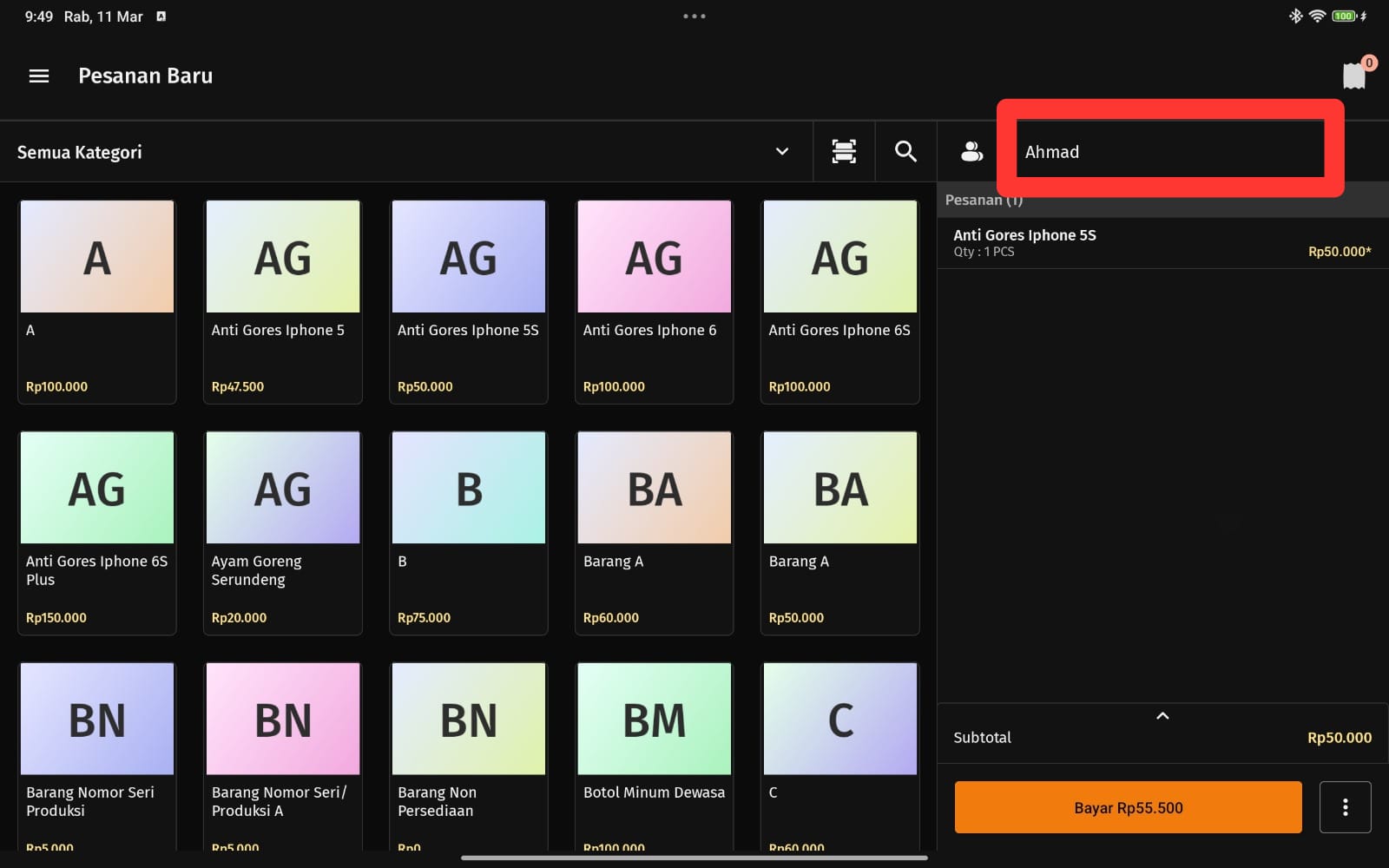Select the Anti Gores Iphone 5S order line
The height and width of the screenshot is (868, 1389).
point(1162,243)
